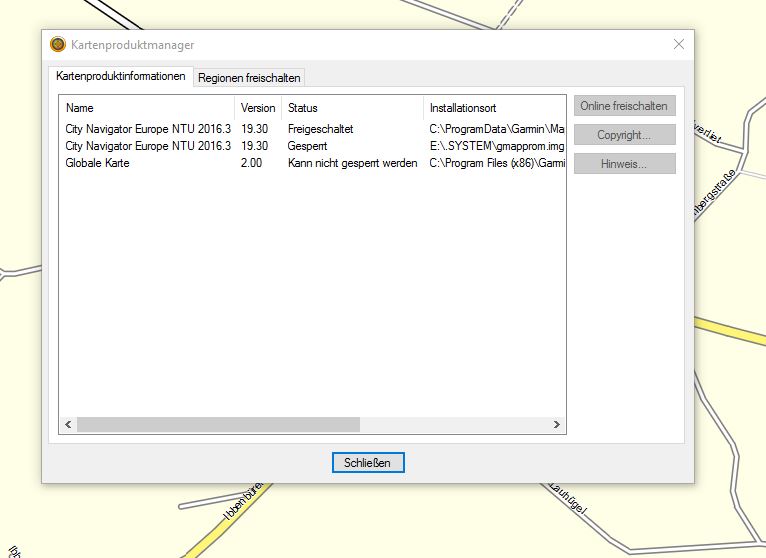Click the Status column header
766x558 pixels.
[302, 107]
